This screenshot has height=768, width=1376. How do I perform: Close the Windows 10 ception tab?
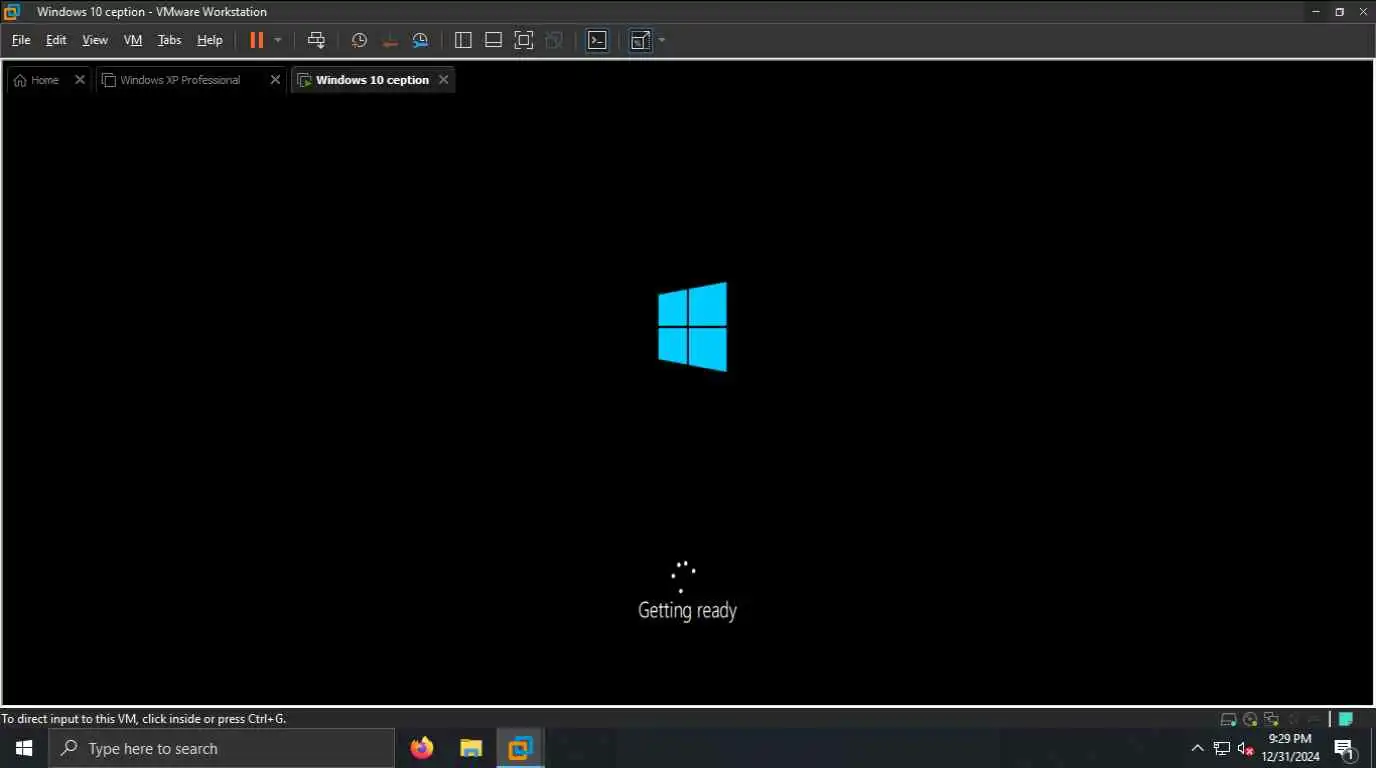(x=443, y=80)
